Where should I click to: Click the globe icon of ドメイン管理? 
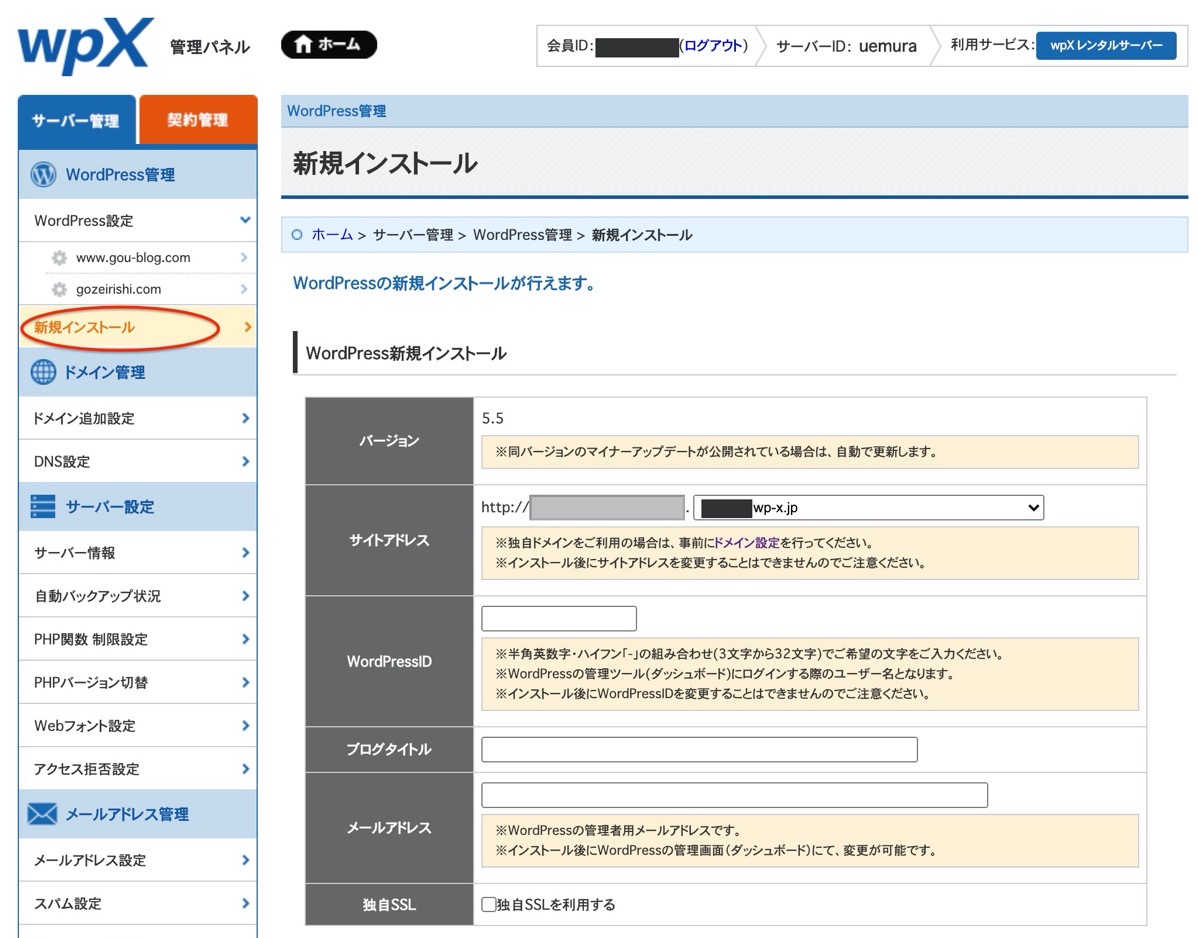tap(44, 372)
